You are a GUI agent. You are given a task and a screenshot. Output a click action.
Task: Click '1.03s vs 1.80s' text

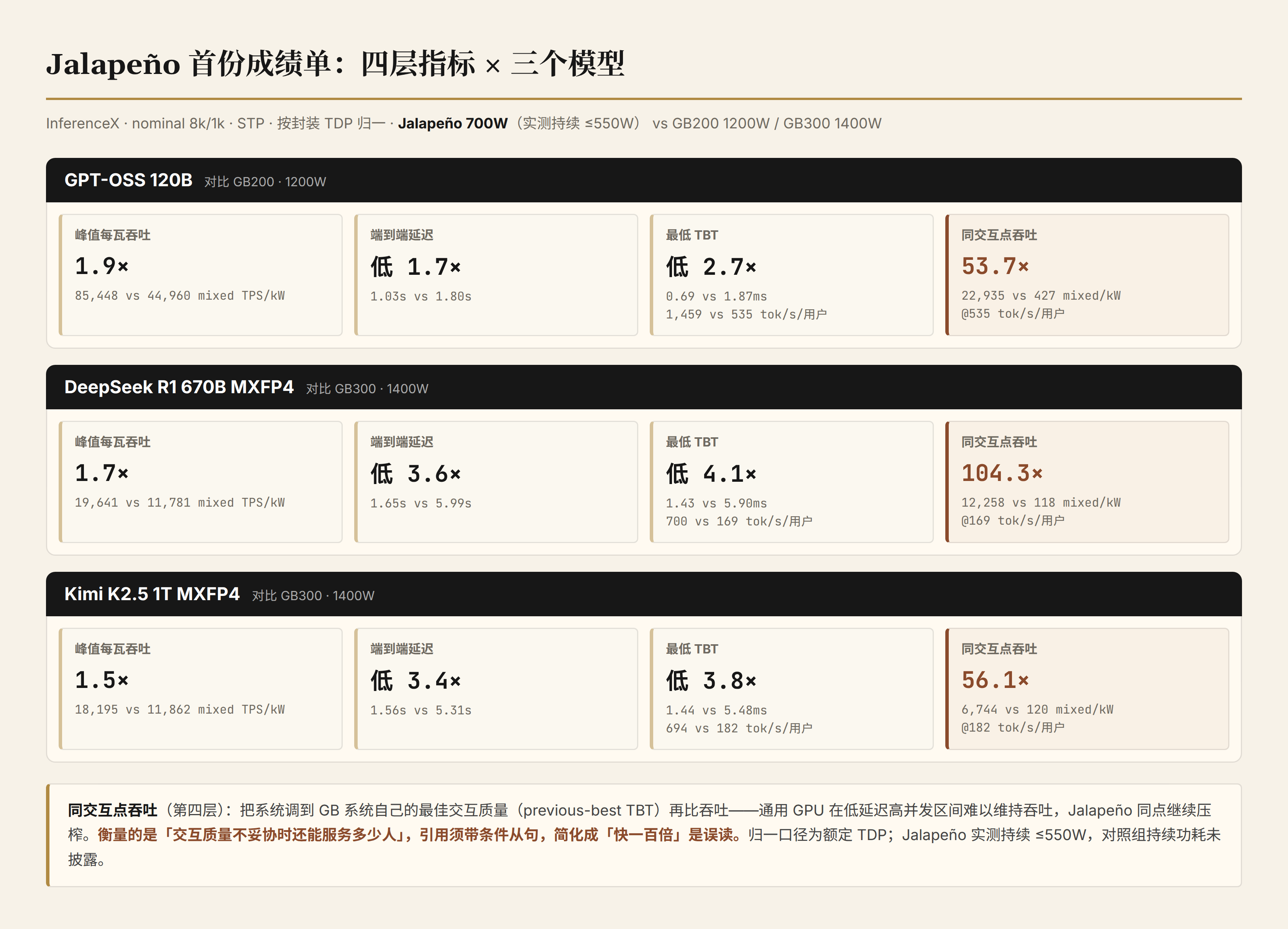coord(421,296)
